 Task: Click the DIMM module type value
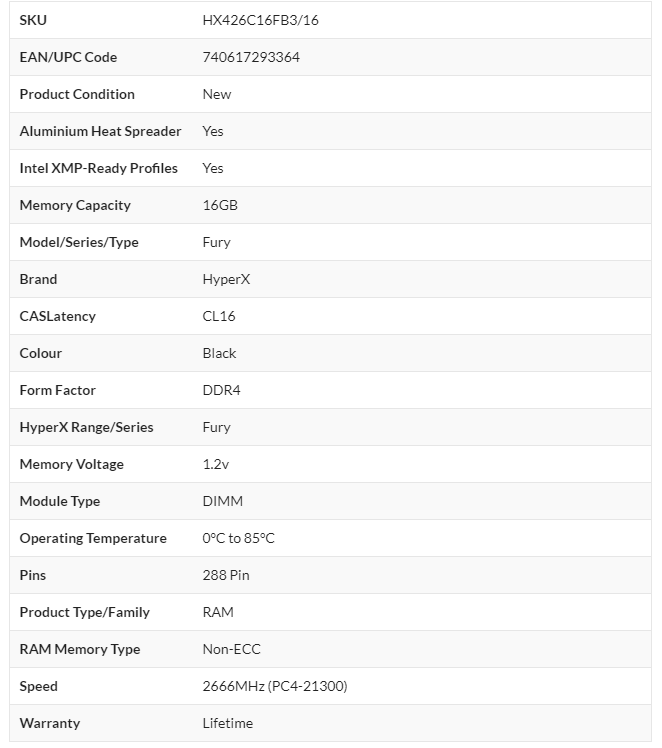(x=222, y=501)
